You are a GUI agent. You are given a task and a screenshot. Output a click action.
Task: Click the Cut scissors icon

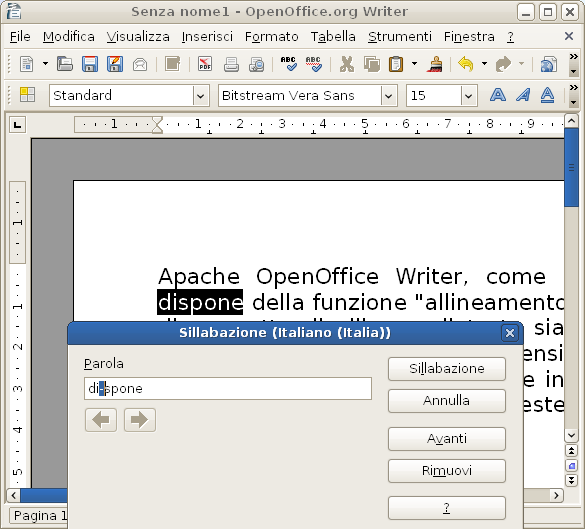[x=347, y=64]
